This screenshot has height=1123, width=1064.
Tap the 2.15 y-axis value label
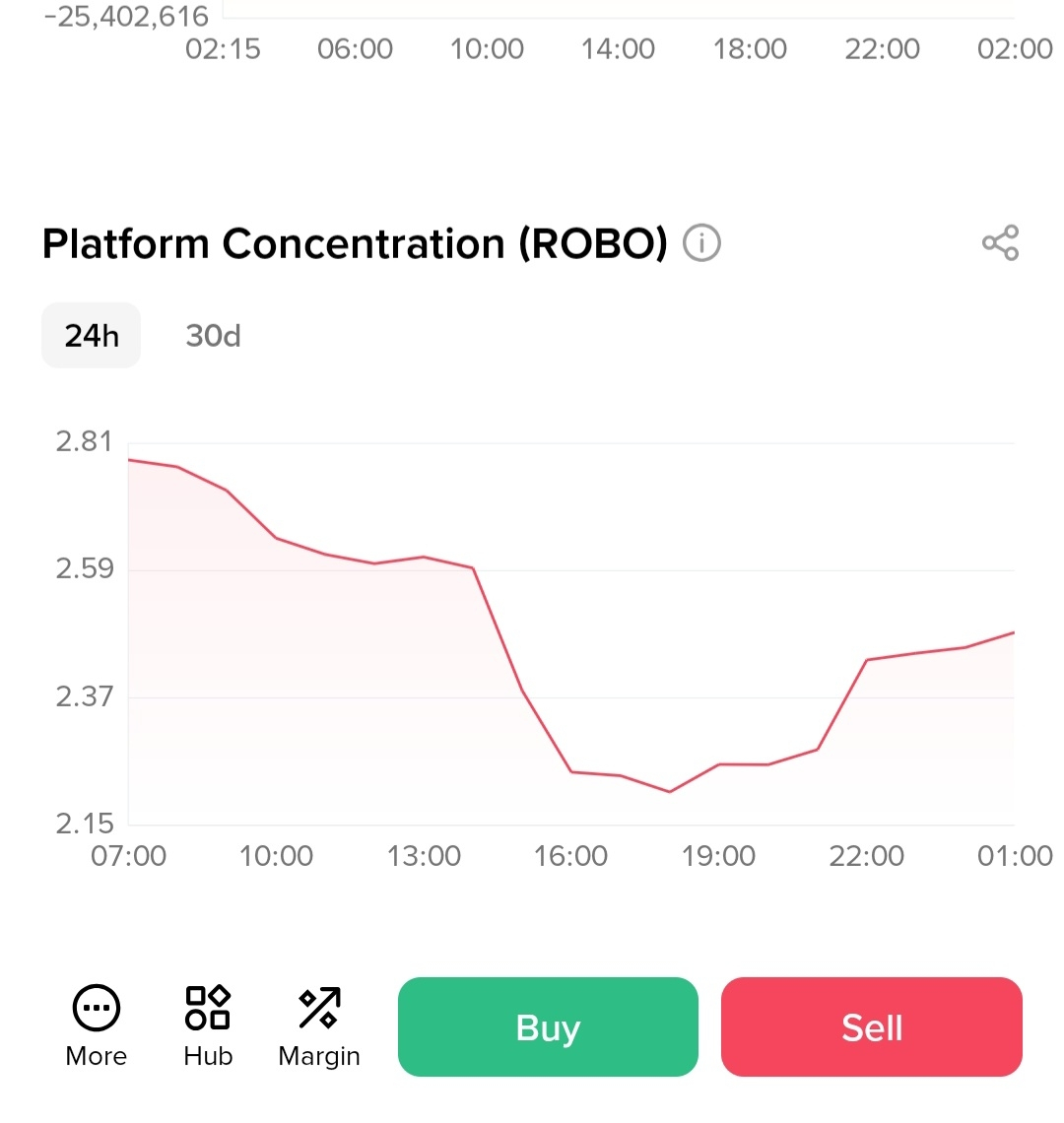(x=84, y=824)
